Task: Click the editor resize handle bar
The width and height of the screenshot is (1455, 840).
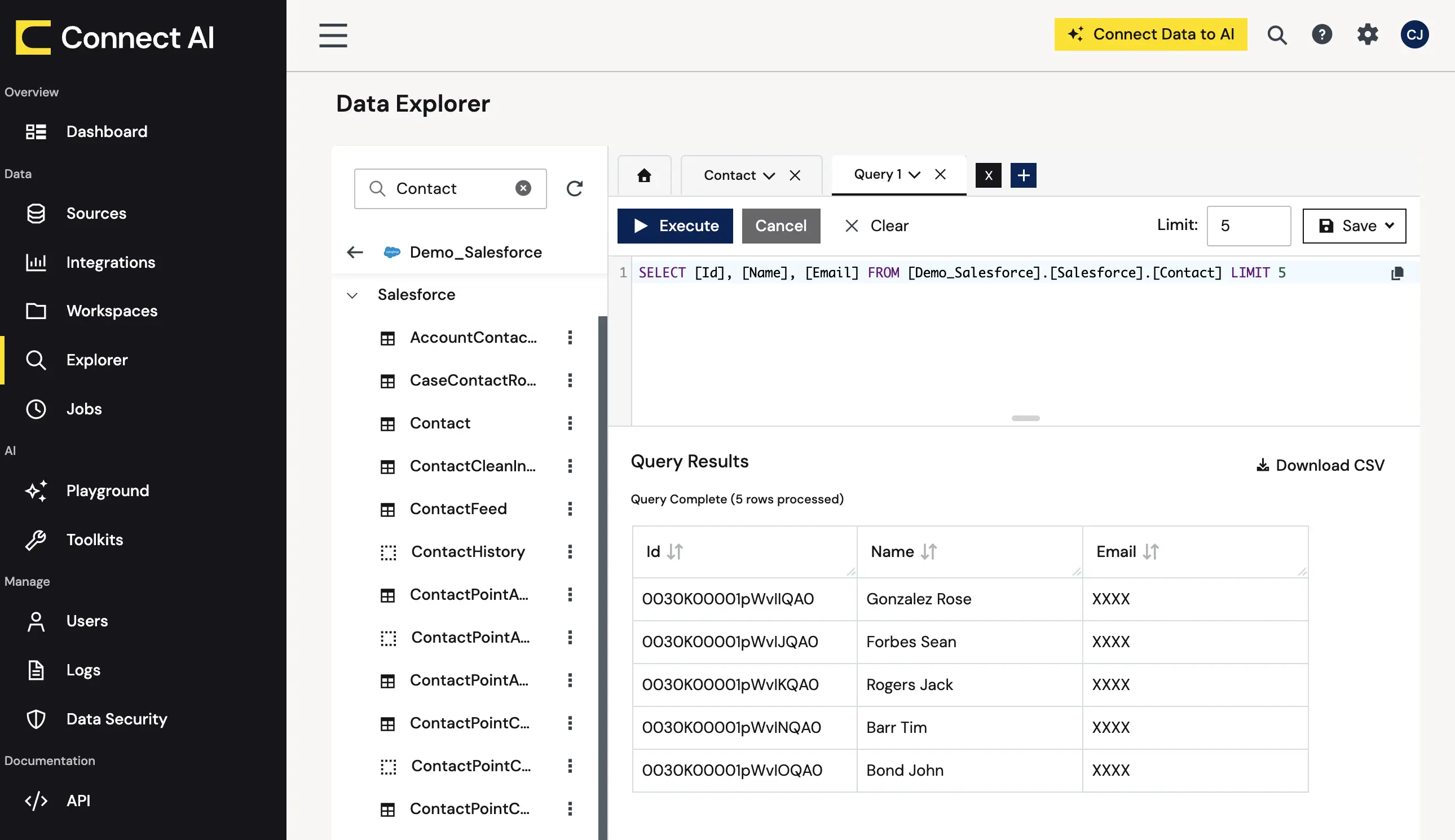Action: click(x=1025, y=418)
